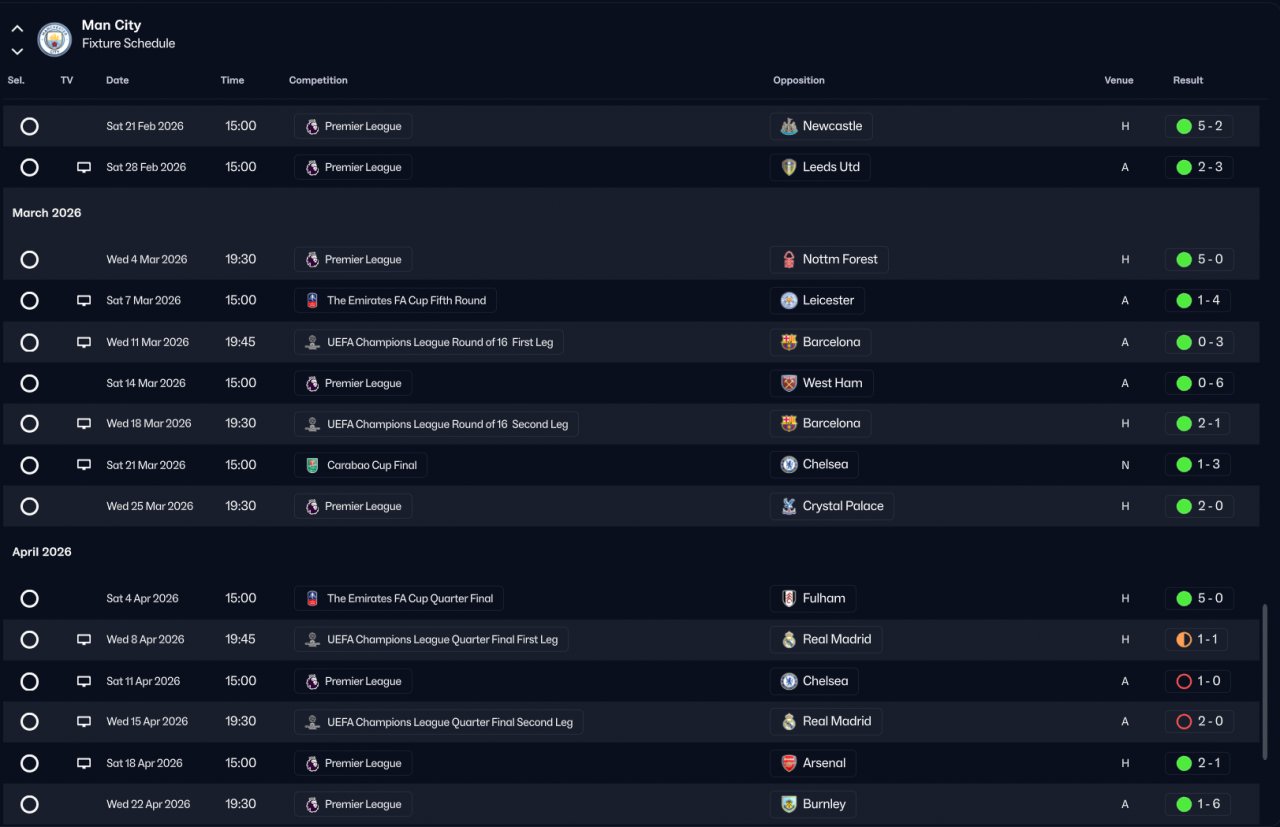Select the Sat 18 Apr 2026 fixture circle

30,763
